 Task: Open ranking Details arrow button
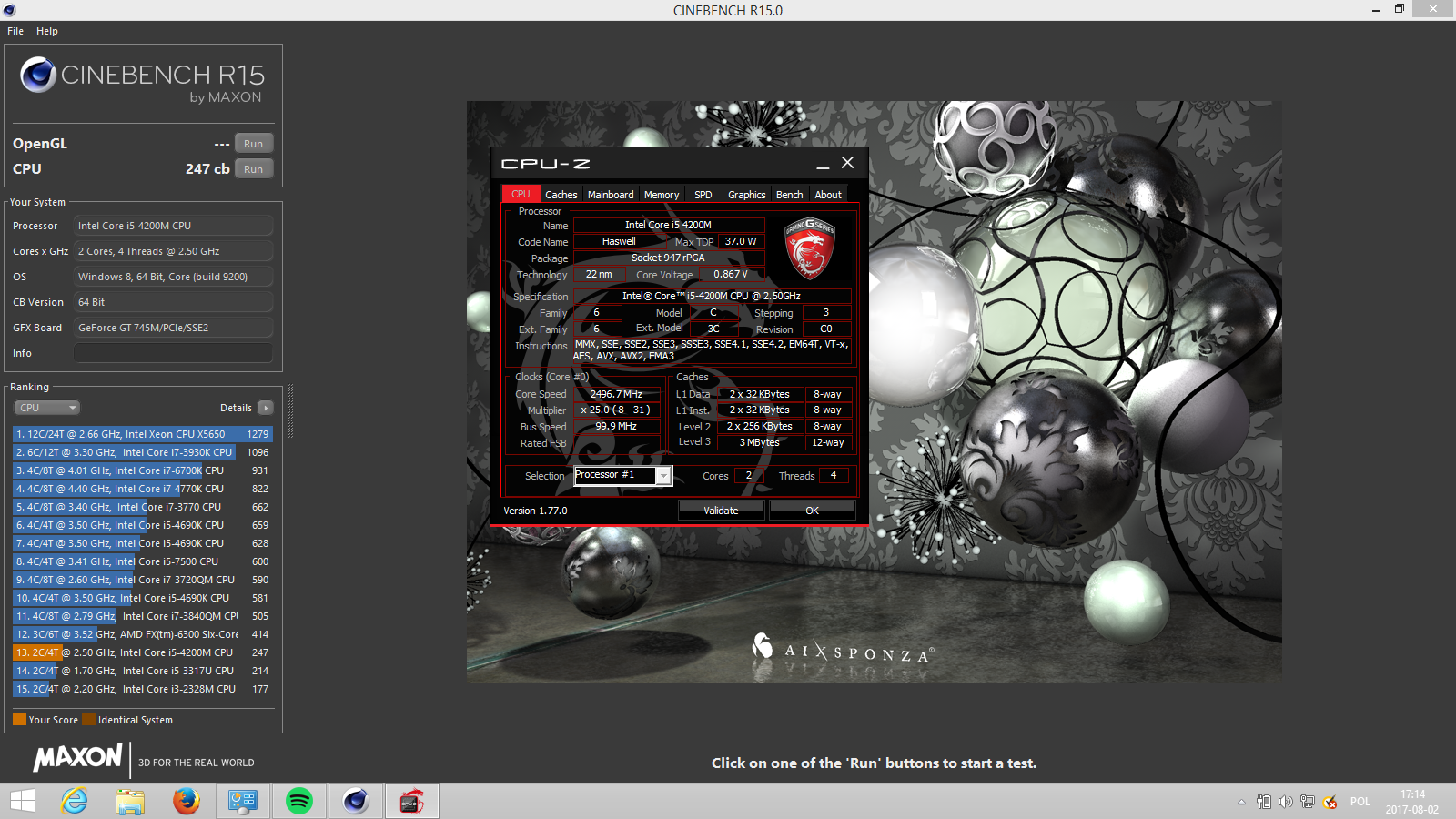266,408
